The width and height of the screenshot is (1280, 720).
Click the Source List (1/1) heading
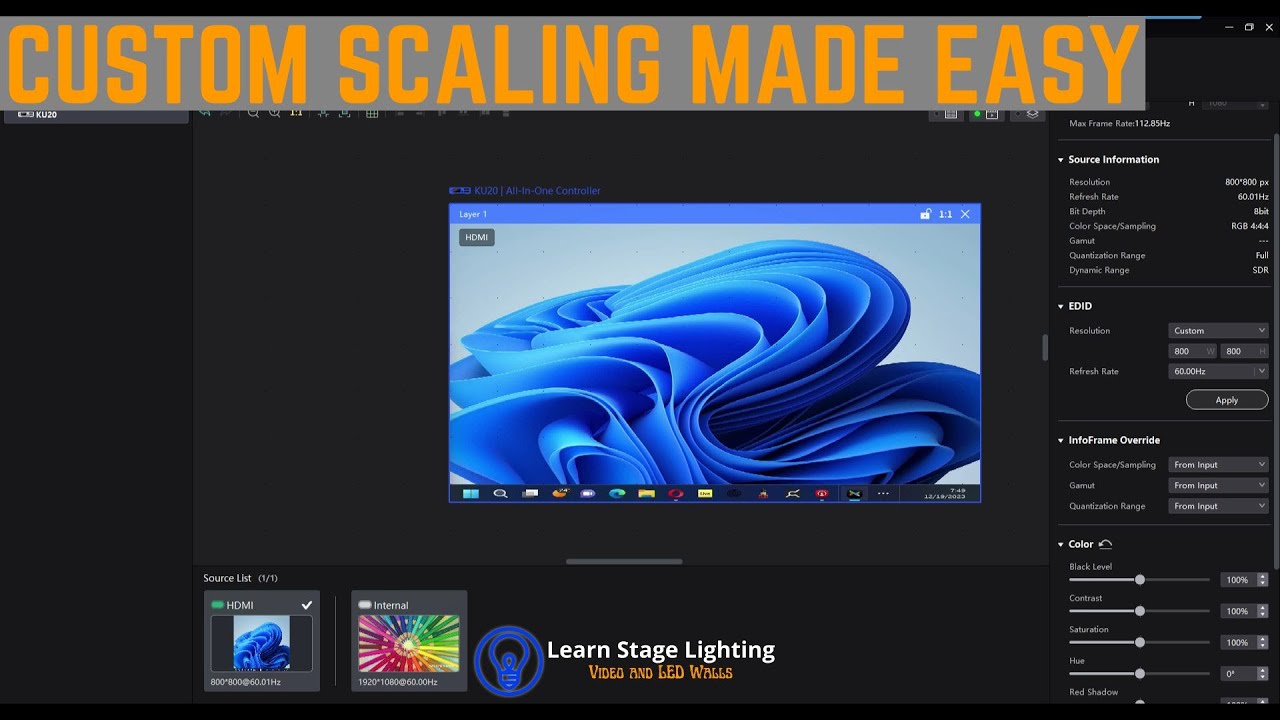[x=240, y=578]
